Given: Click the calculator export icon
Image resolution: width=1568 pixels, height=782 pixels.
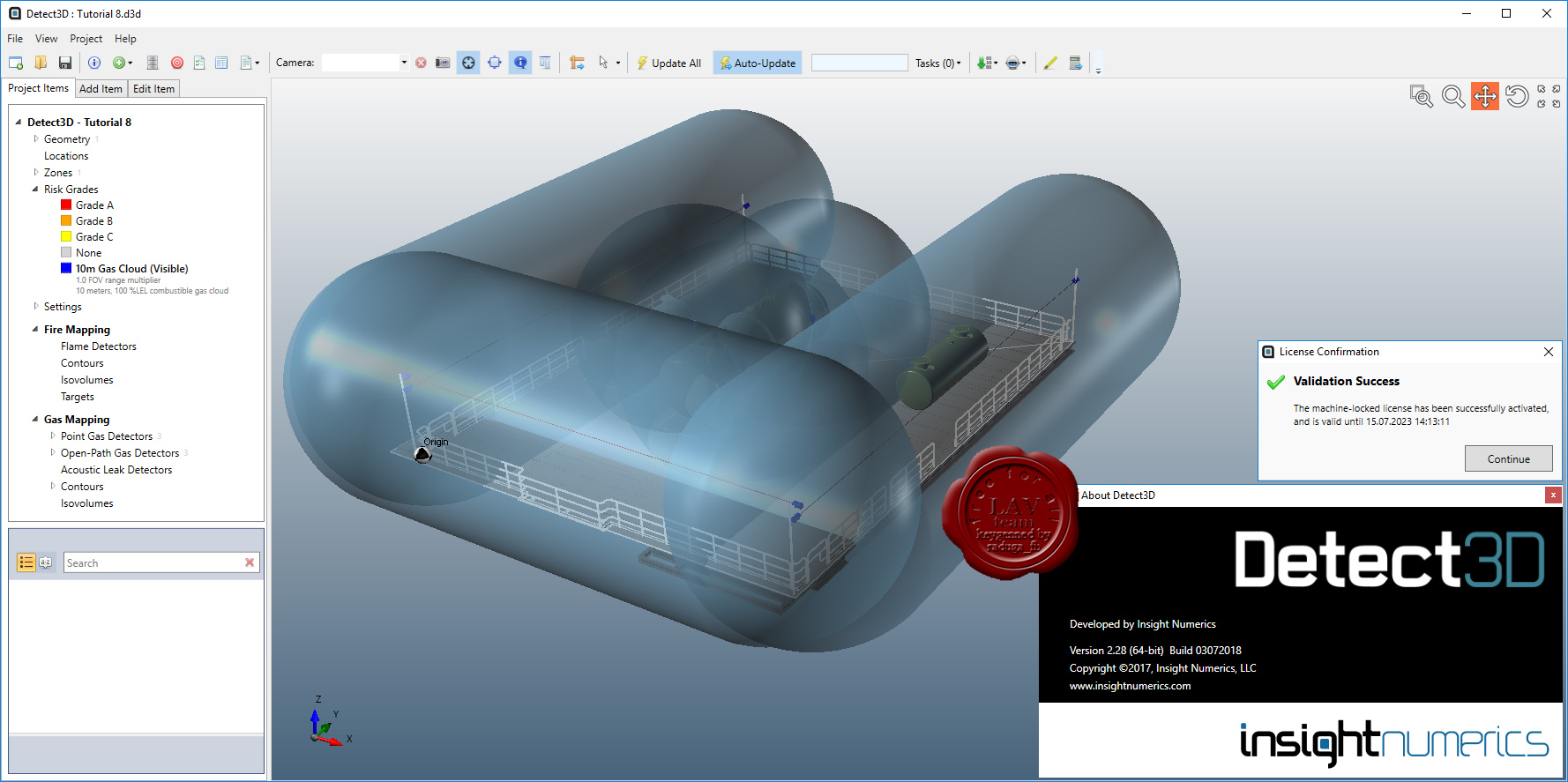Looking at the screenshot, I should [1075, 63].
